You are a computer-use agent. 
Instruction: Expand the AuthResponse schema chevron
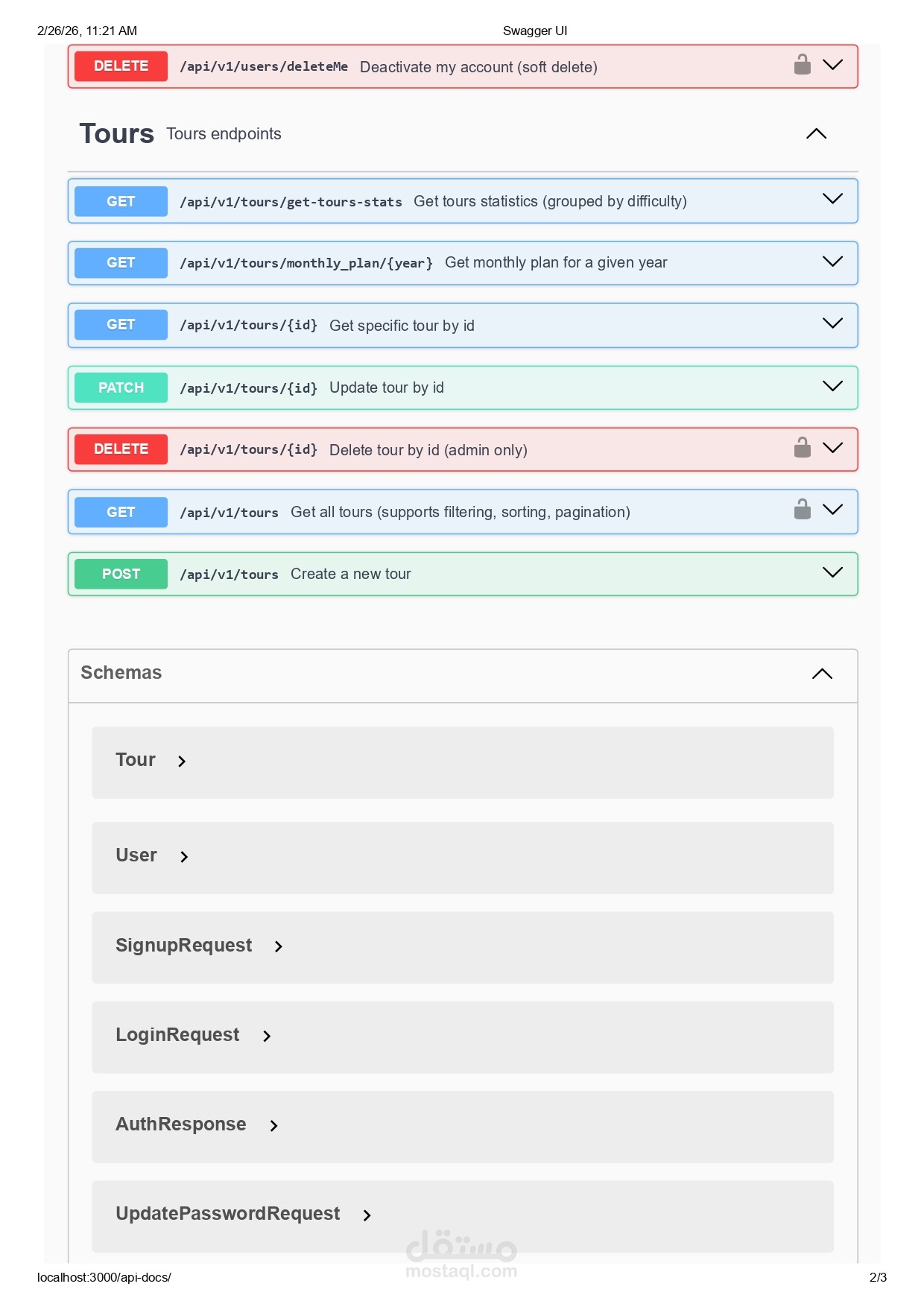click(273, 1125)
